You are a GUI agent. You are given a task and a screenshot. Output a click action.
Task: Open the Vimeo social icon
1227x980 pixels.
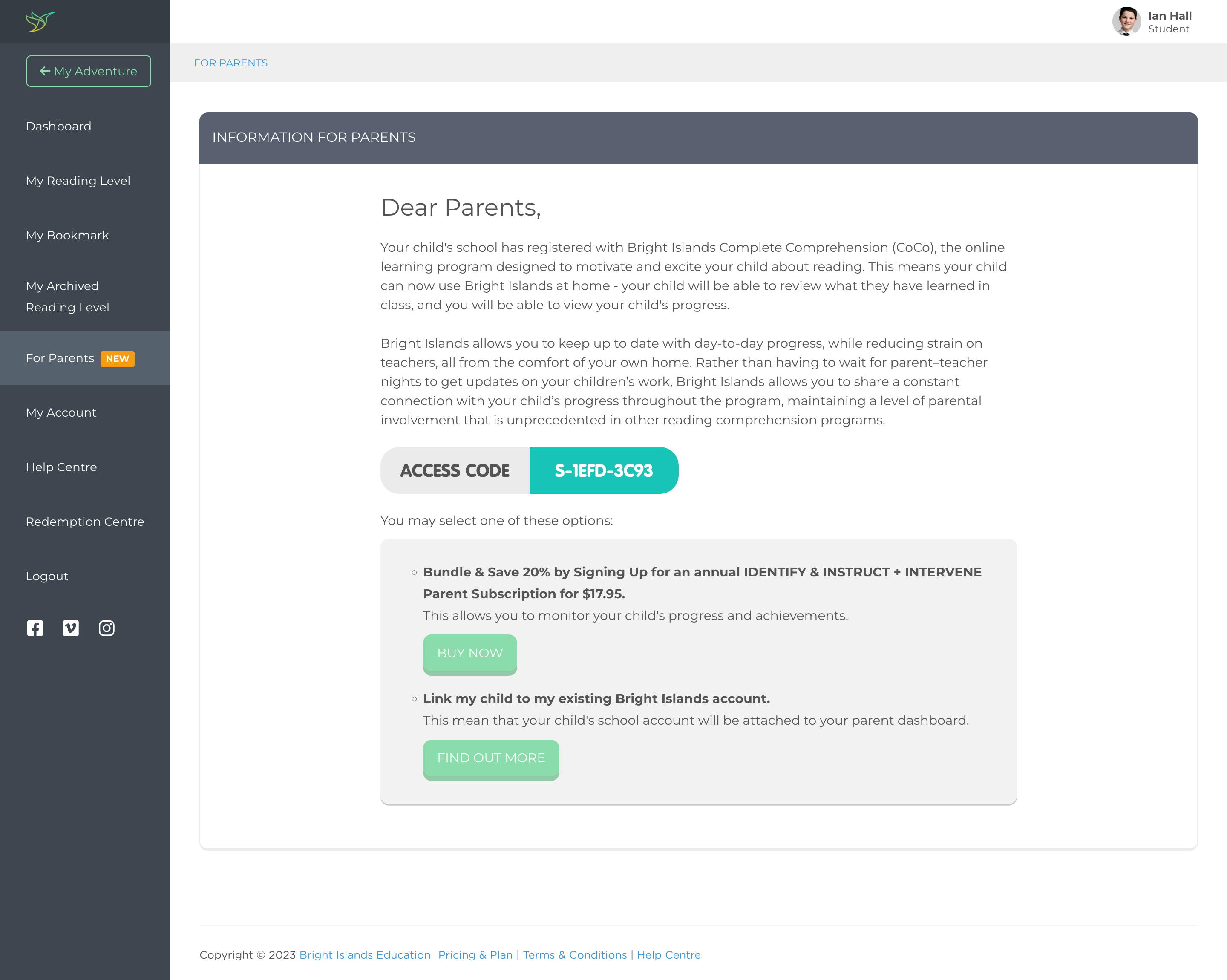pyautogui.click(x=71, y=628)
